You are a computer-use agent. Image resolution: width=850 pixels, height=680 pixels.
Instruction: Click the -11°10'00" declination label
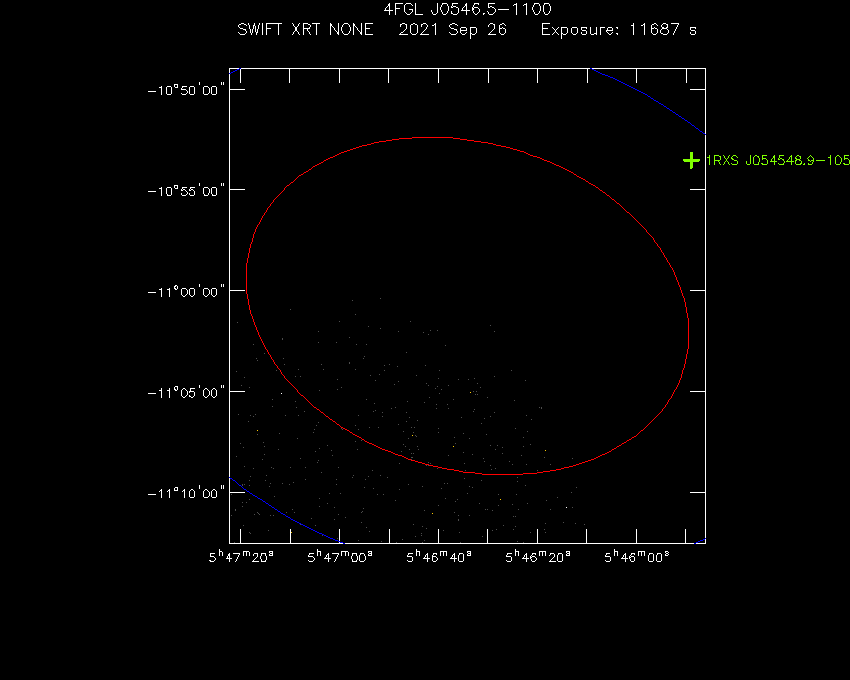[186, 493]
